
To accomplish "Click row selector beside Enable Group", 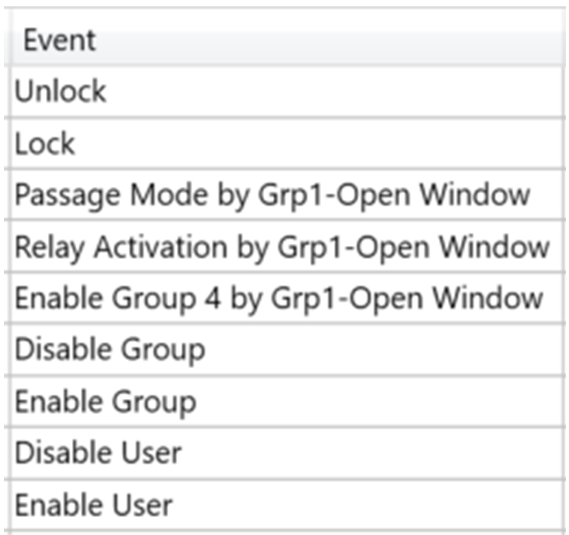I will point(8,402).
